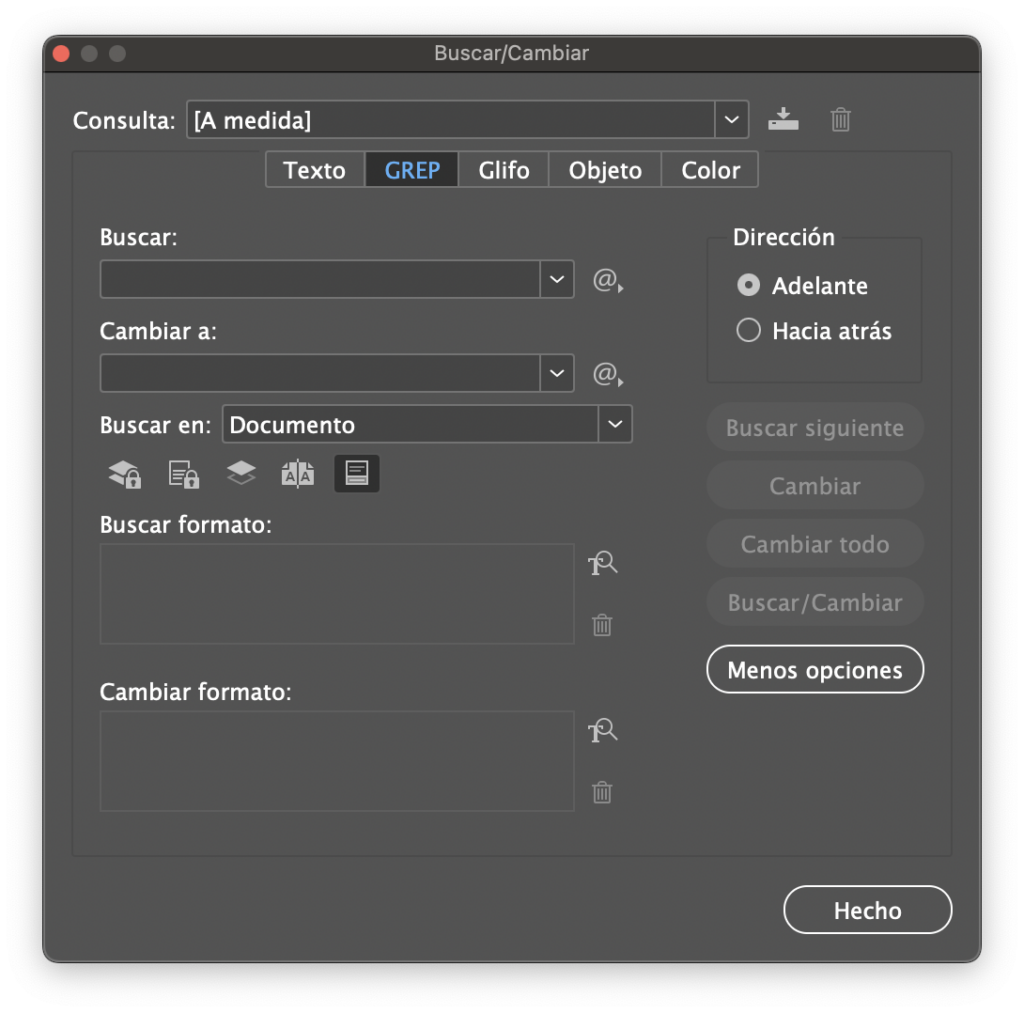
Task: Save the current query icon
Action: pyautogui.click(x=783, y=120)
